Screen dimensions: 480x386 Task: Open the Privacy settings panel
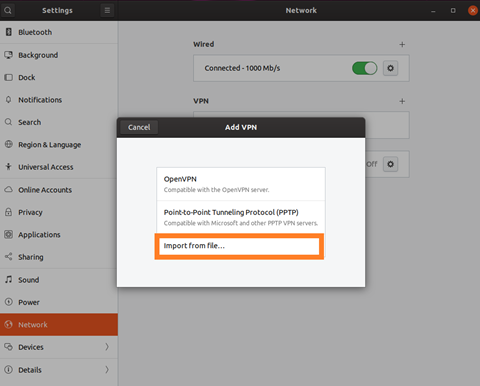coord(59,212)
